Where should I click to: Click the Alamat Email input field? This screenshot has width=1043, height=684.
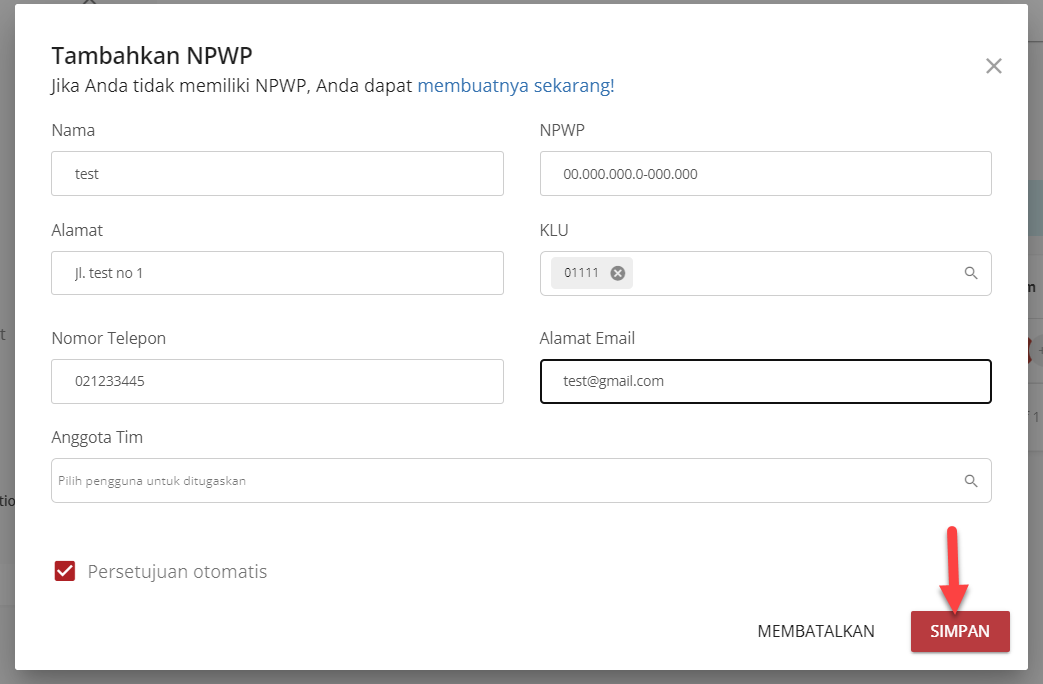[x=765, y=381]
